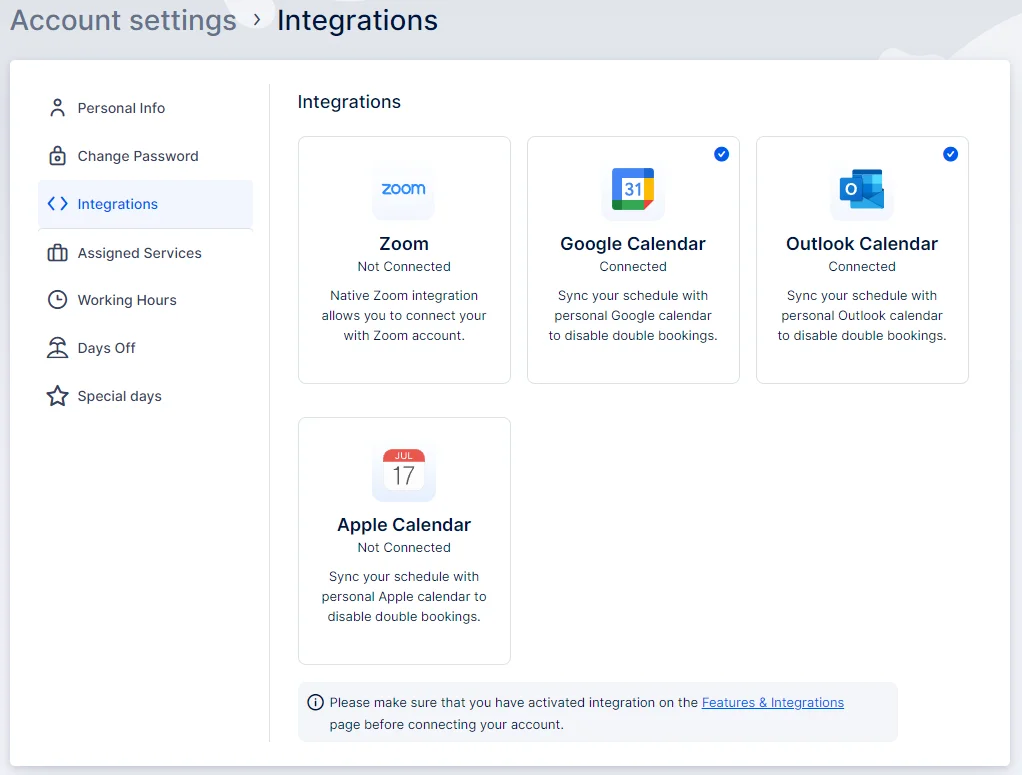Viewport: 1022px width, 775px height.
Task: Open the Days Off section
Action: pos(106,348)
